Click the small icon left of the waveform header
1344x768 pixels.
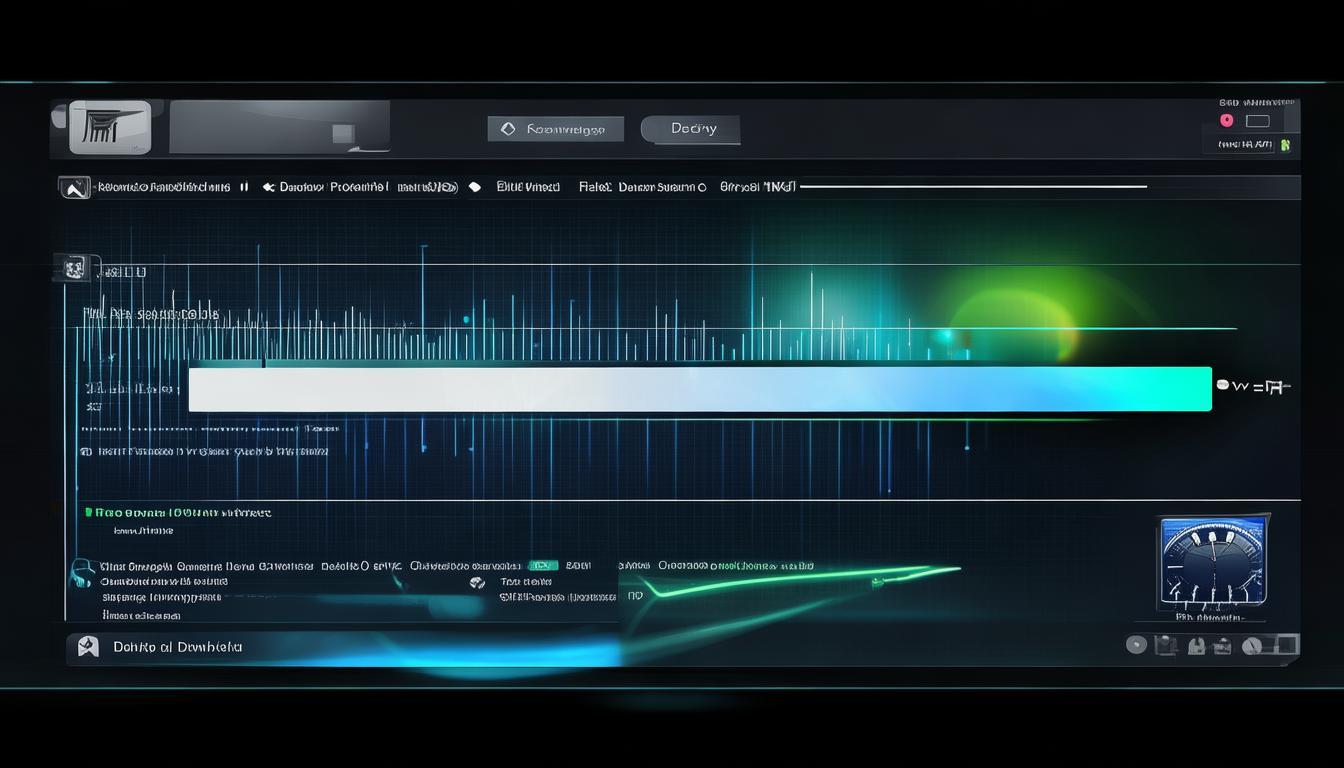click(74, 268)
